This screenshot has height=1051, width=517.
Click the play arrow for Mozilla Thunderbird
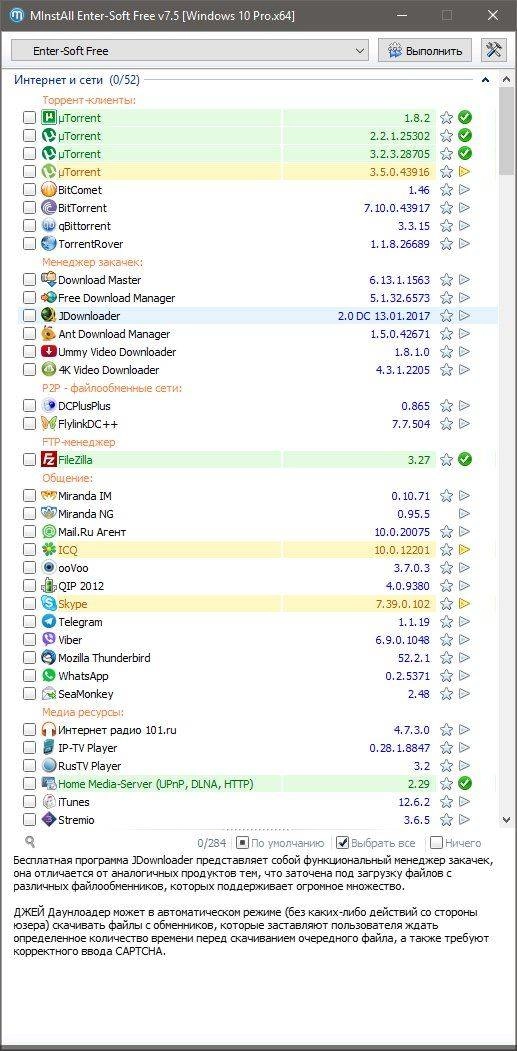464,658
